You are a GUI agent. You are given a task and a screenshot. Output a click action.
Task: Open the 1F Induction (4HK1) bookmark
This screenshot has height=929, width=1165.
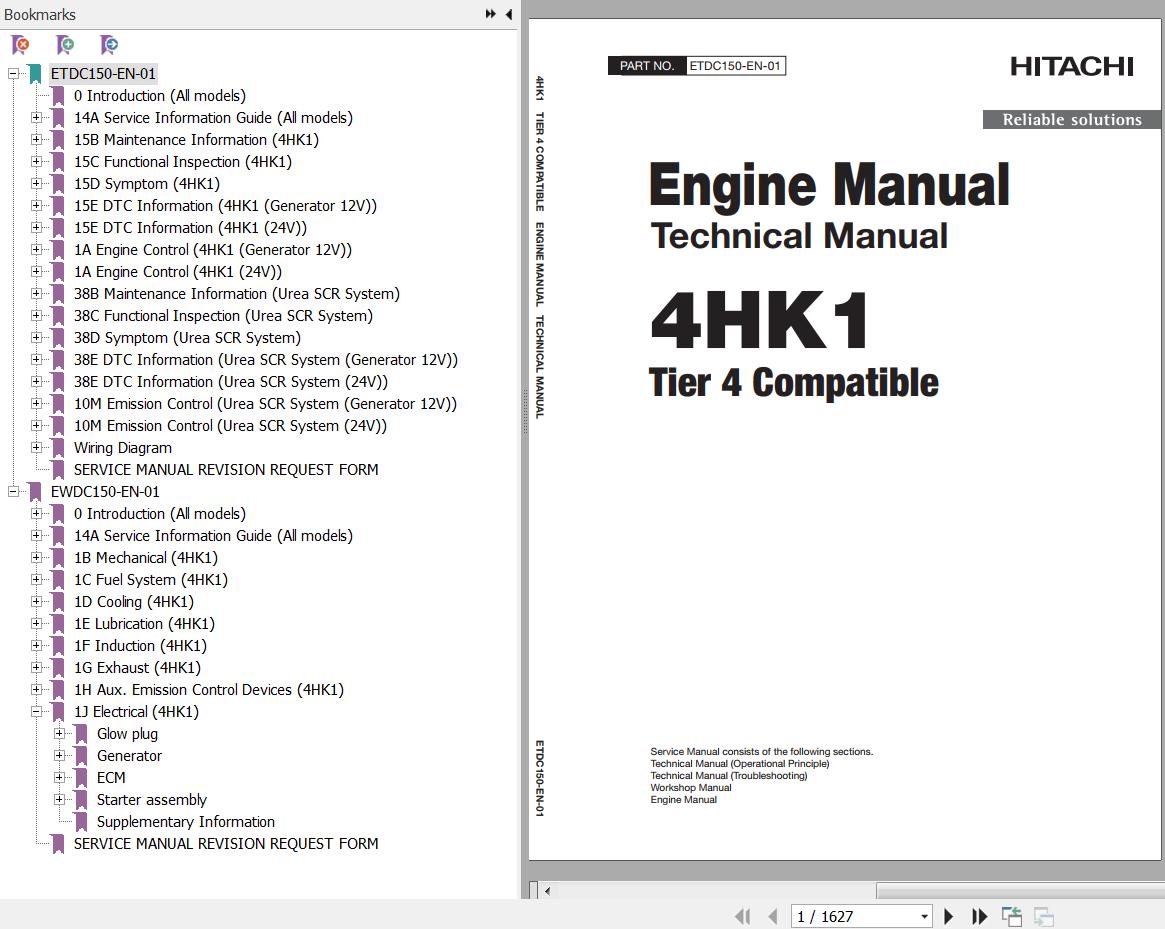(x=140, y=645)
